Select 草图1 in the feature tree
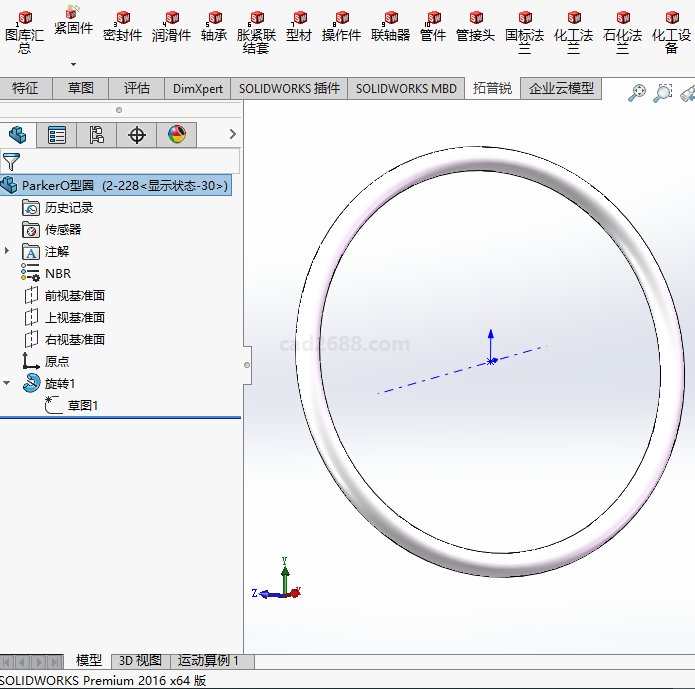The width and height of the screenshot is (695, 689). (x=82, y=405)
